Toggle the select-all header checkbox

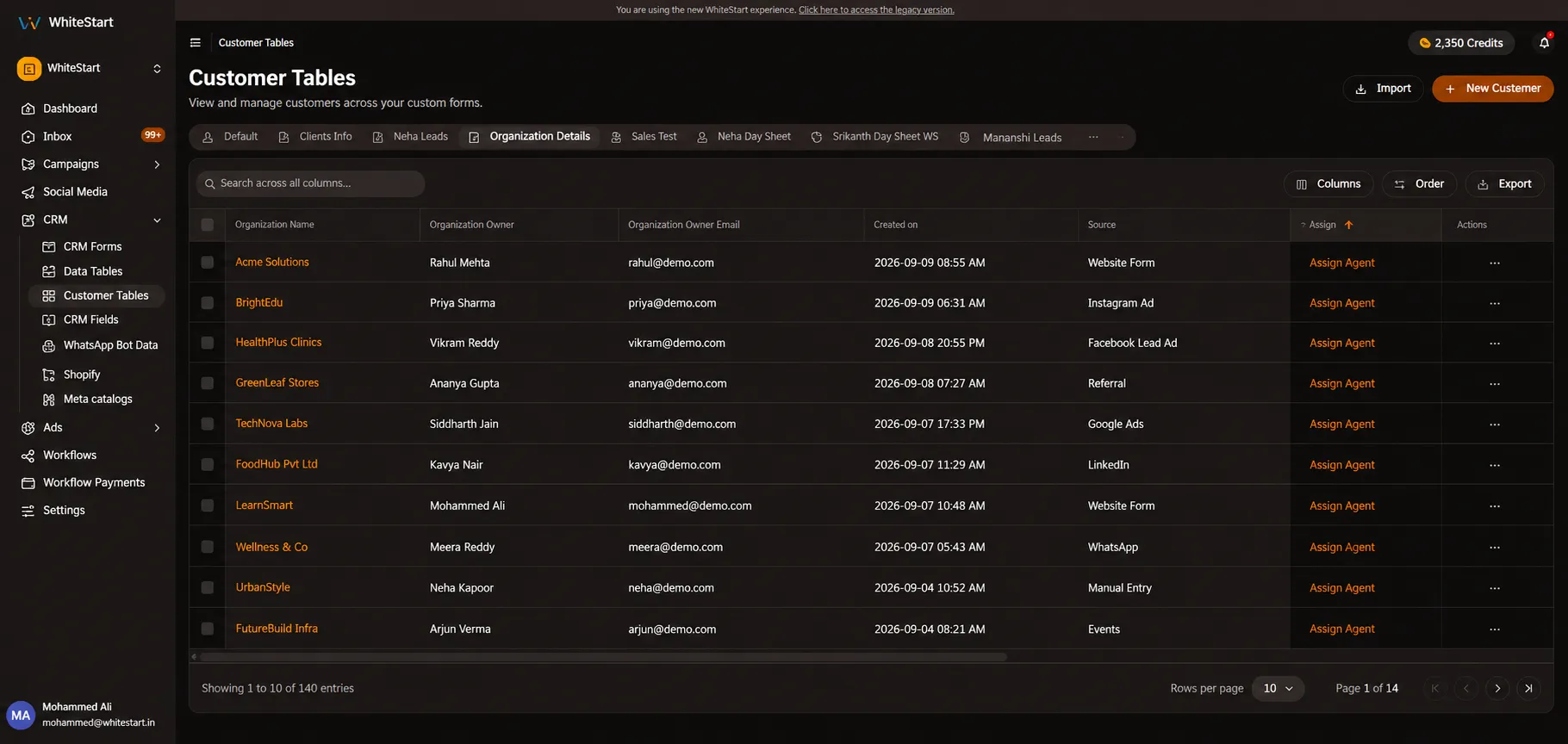(x=207, y=225)
